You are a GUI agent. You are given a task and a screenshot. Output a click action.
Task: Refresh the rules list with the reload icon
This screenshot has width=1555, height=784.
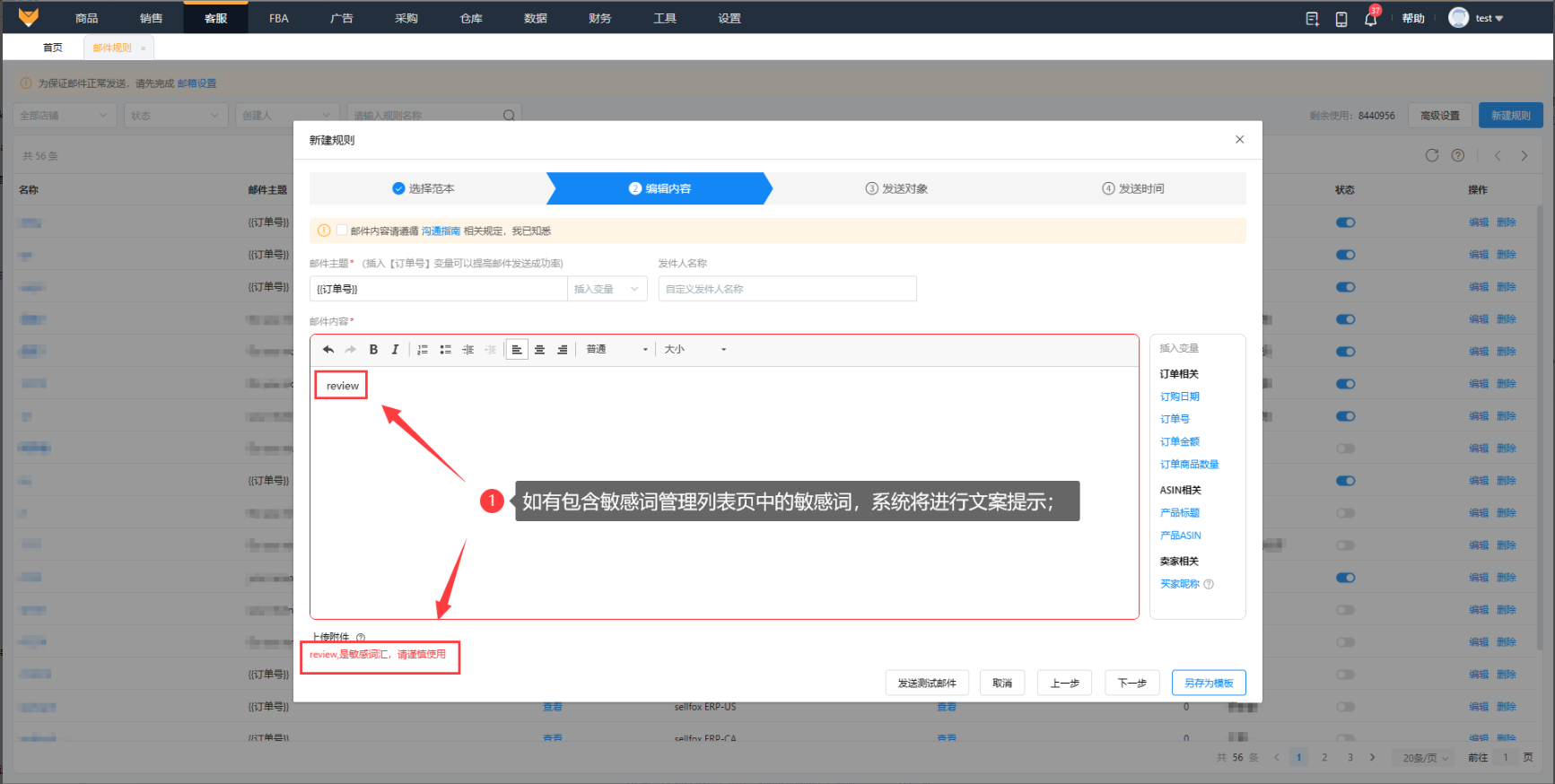point(1432,155)
